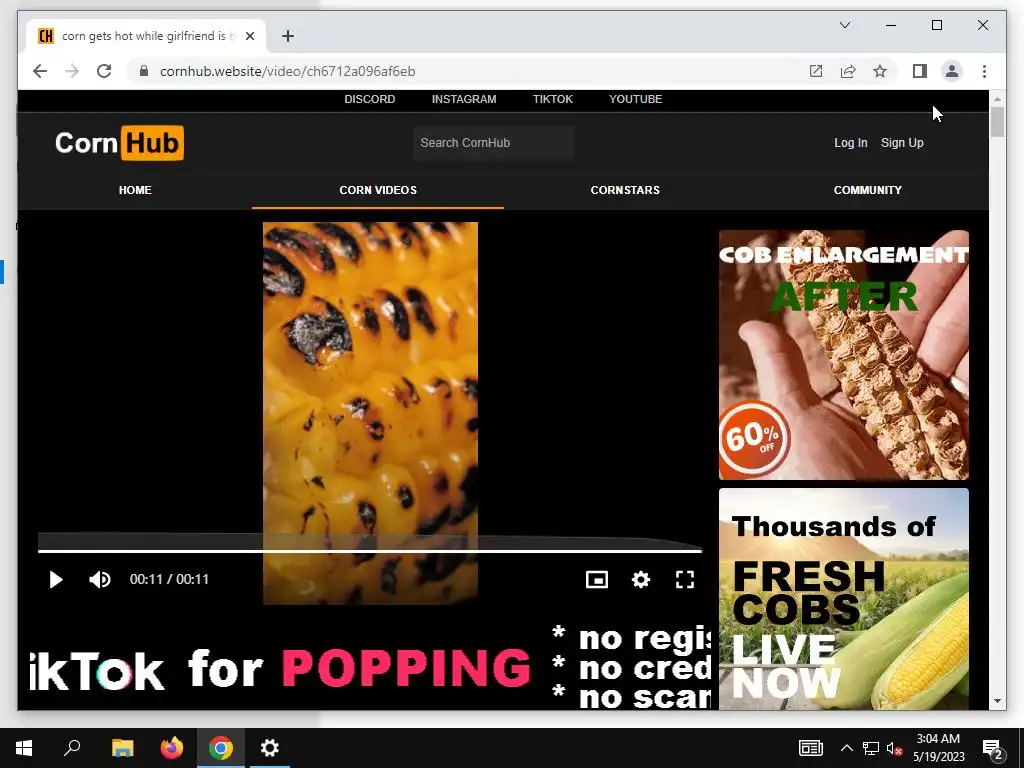Click the address bar URL
Screen dimensions: 1024x768
[287, 71]
